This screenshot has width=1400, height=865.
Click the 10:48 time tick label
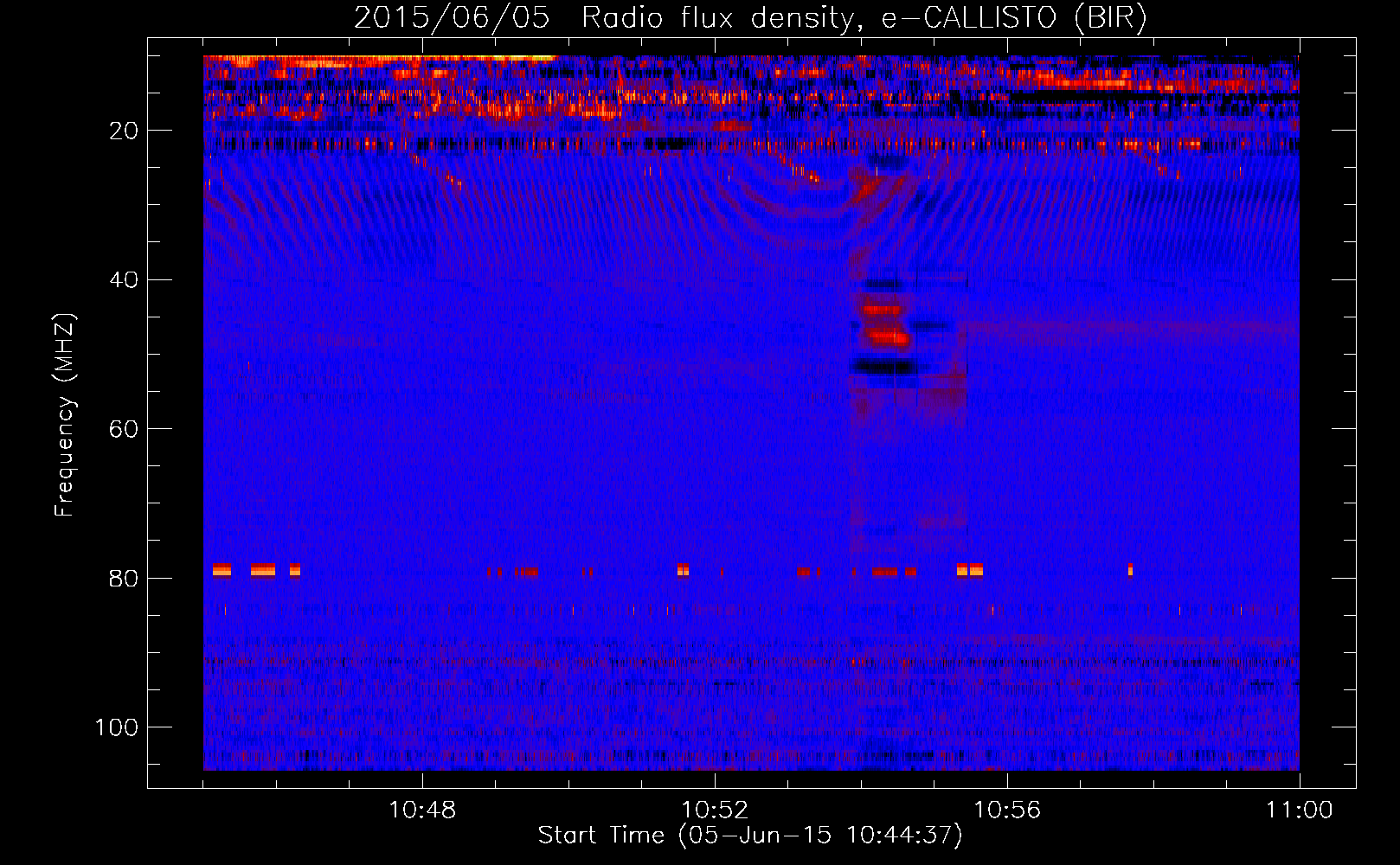coord(422,811)
